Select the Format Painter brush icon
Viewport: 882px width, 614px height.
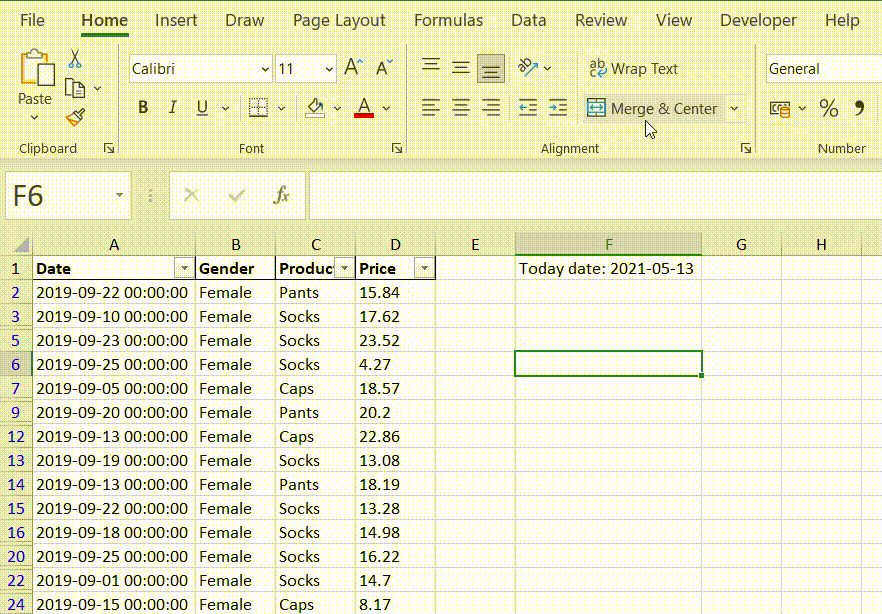pyautogui.click(x=75, y=118)
